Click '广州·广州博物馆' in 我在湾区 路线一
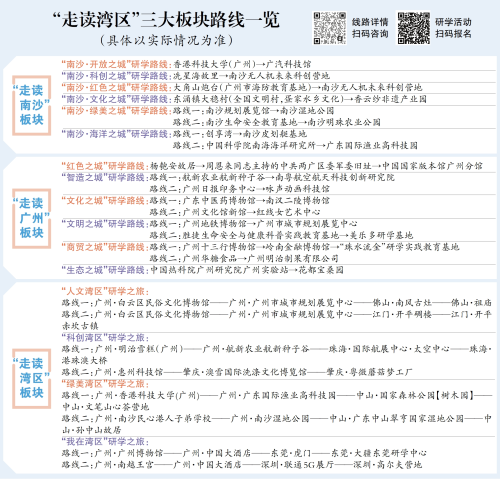Screen dimensions: 500x479 point(129,453)
